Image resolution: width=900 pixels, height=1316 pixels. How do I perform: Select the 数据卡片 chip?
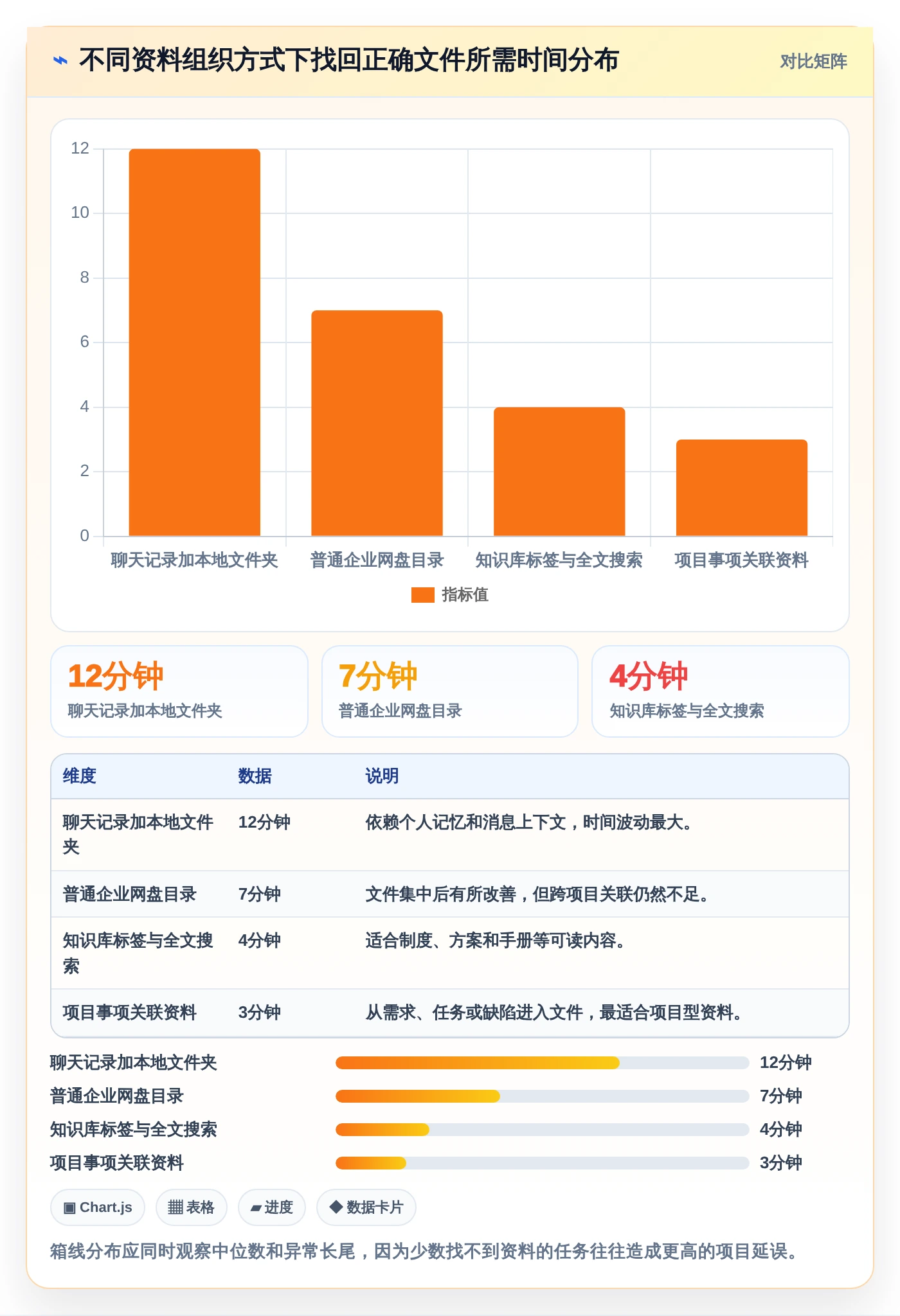[x=366, y=1207]
